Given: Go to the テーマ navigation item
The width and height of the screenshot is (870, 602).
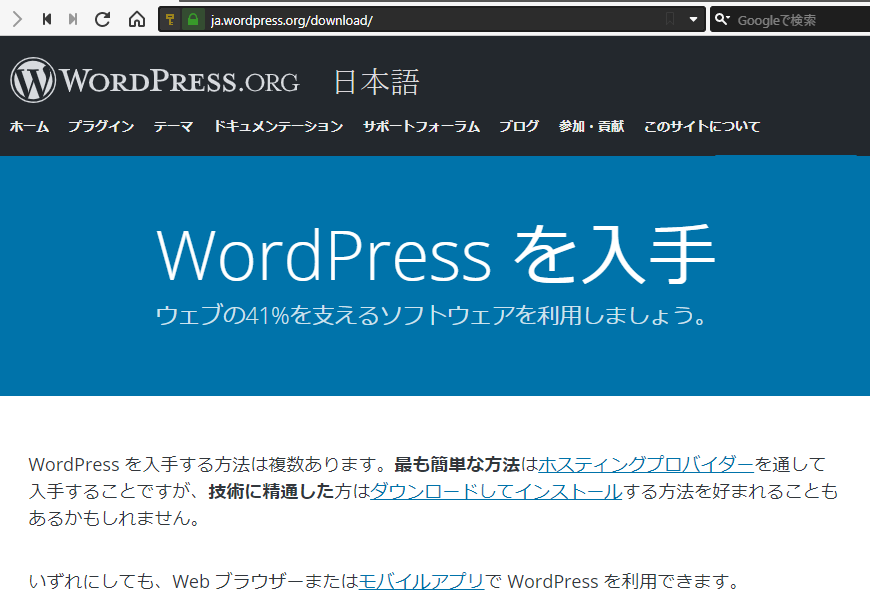Looking at the screenshot, I should [173, 127].
